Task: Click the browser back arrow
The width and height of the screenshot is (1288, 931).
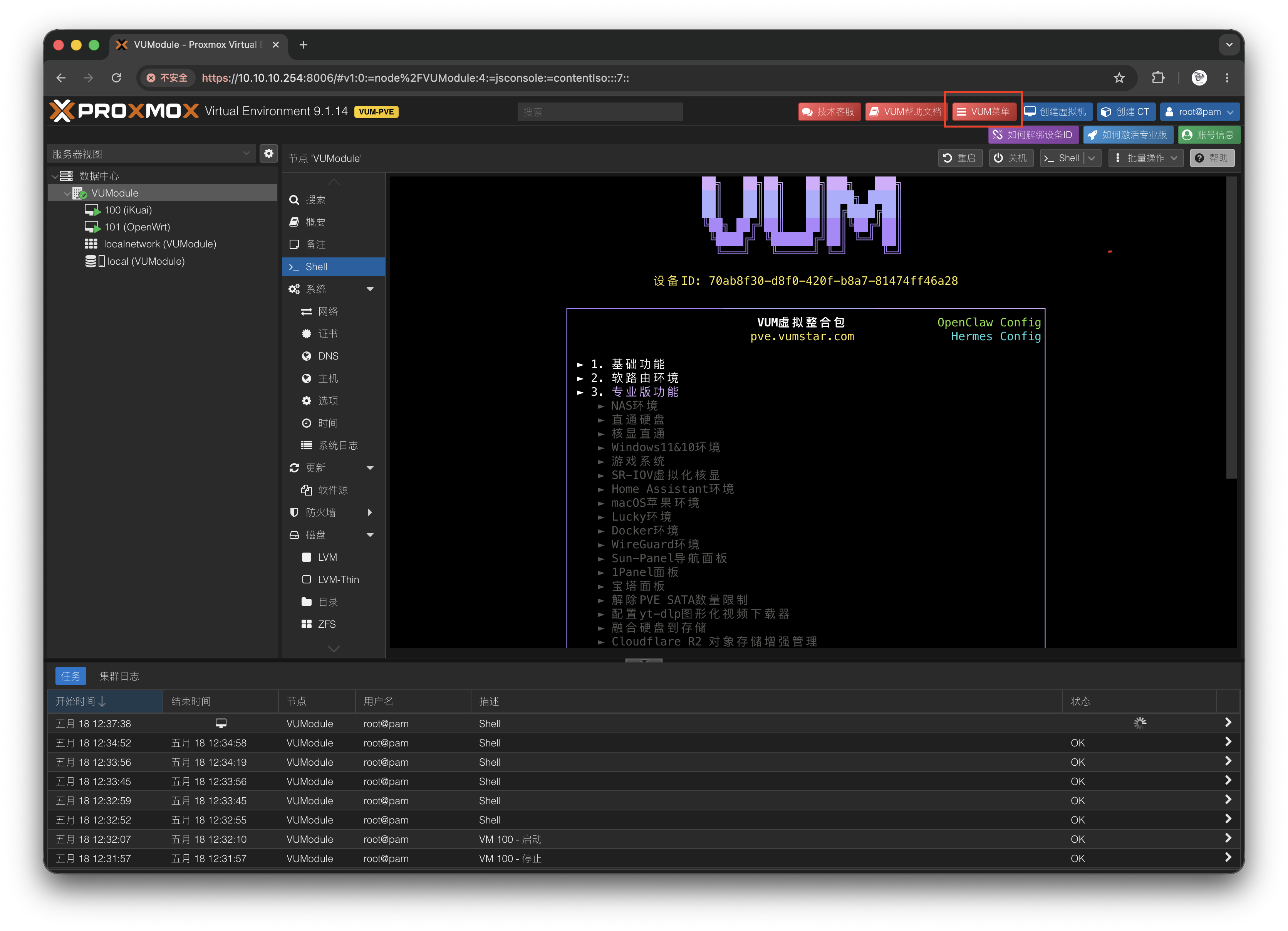Action: coord(61,78)
